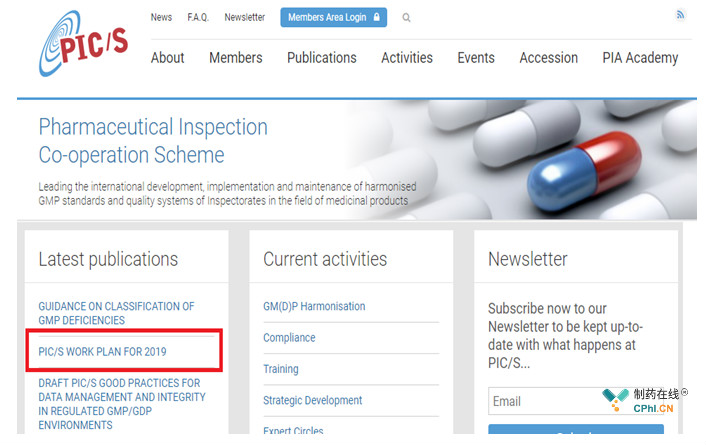Open the News link
706x445 pixels.
click(161, 17)
